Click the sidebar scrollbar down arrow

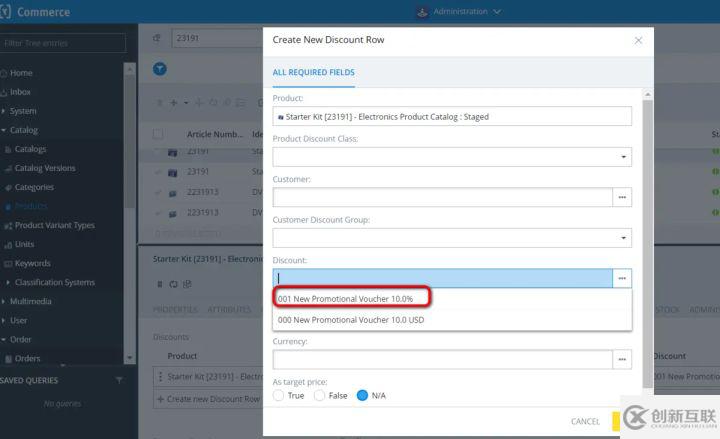(x=129, y=357)
